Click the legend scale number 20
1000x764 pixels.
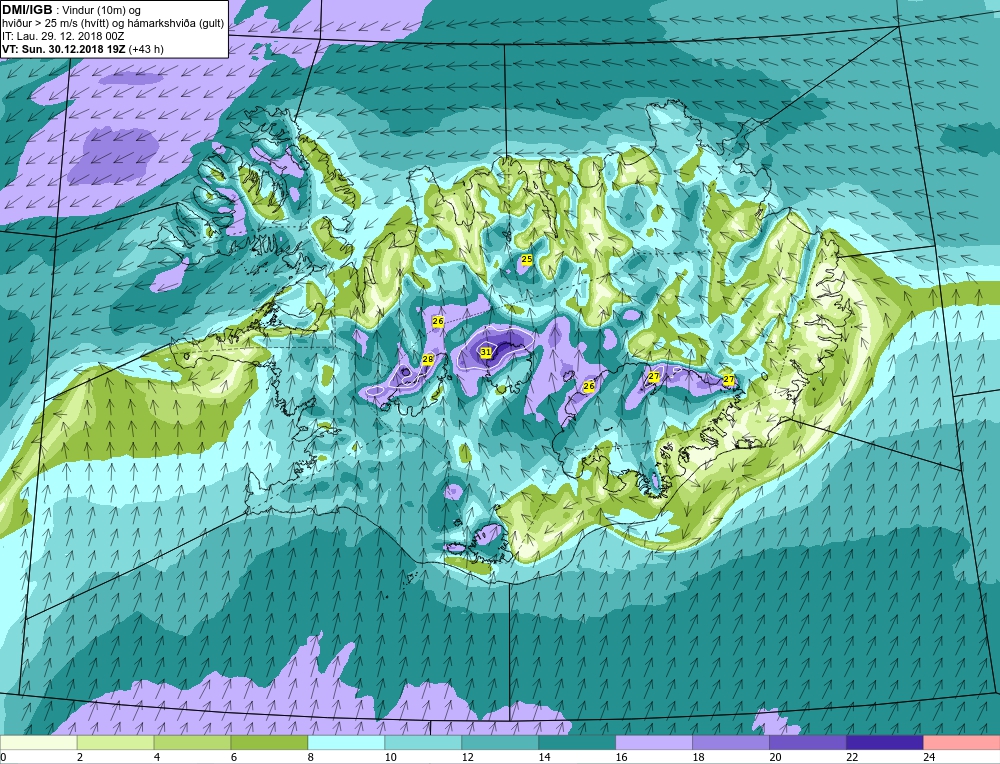[776, 757]
